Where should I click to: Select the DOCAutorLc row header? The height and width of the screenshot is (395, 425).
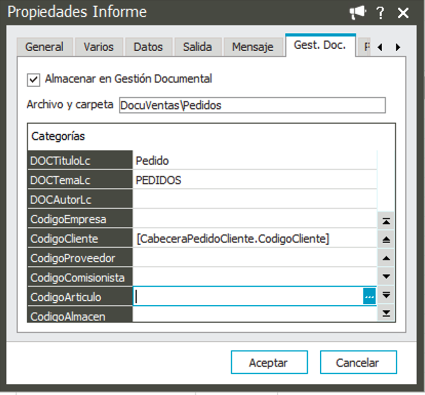point(80,199)
